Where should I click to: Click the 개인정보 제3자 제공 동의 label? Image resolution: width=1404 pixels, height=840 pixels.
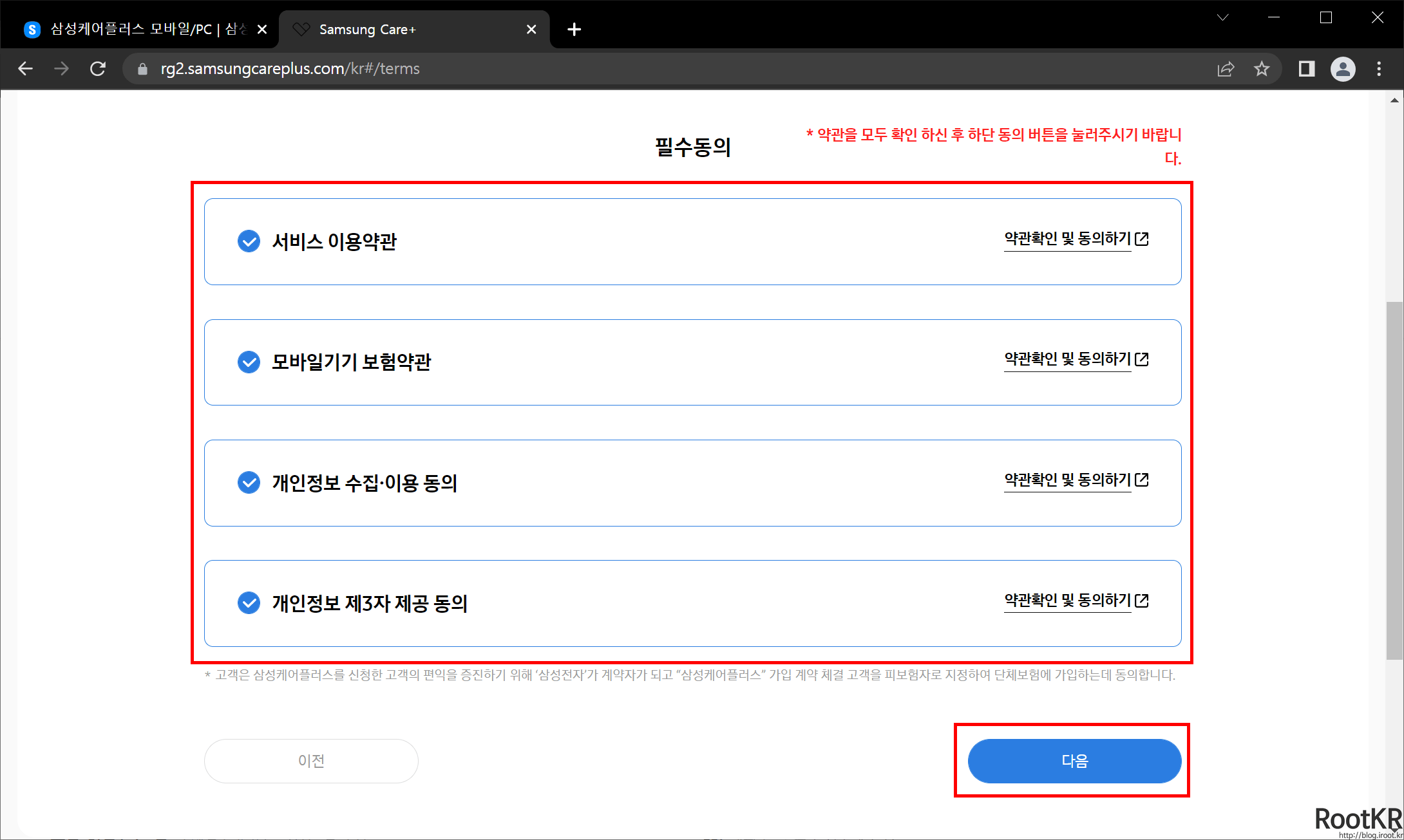coord(370,603)
